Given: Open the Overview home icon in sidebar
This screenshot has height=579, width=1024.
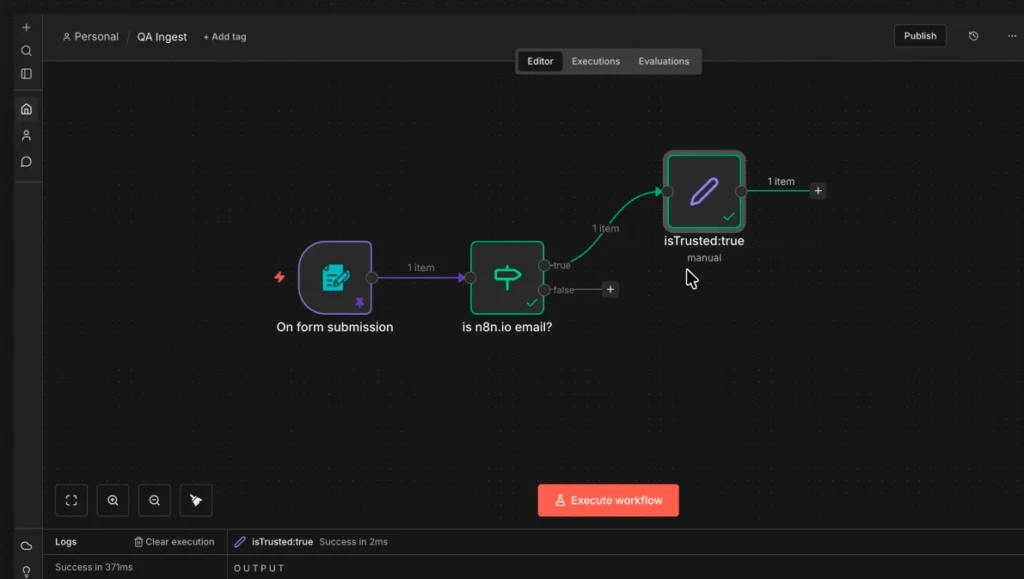Looking at the screenshot, I should tap(27, 109).
